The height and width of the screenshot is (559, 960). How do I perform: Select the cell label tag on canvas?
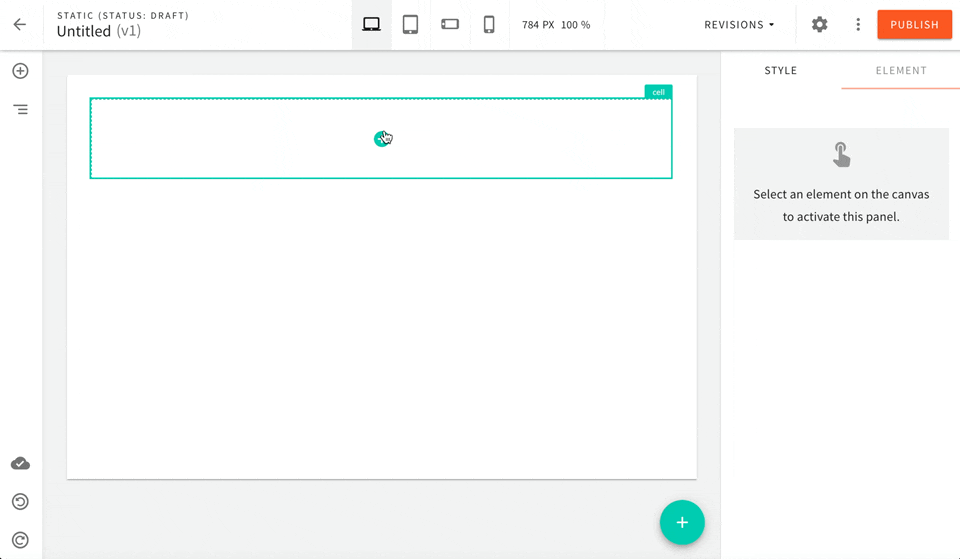(658, 92)
